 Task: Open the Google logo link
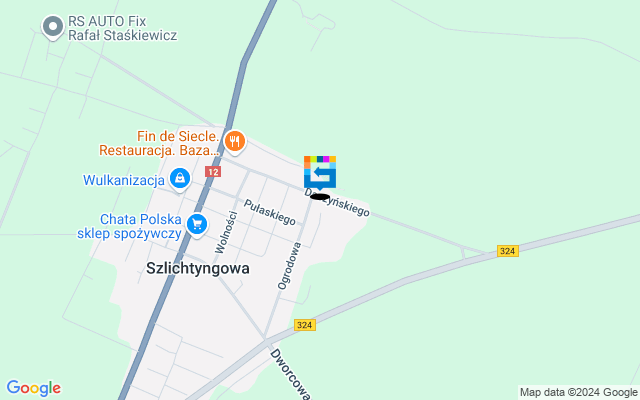(34, 388)
